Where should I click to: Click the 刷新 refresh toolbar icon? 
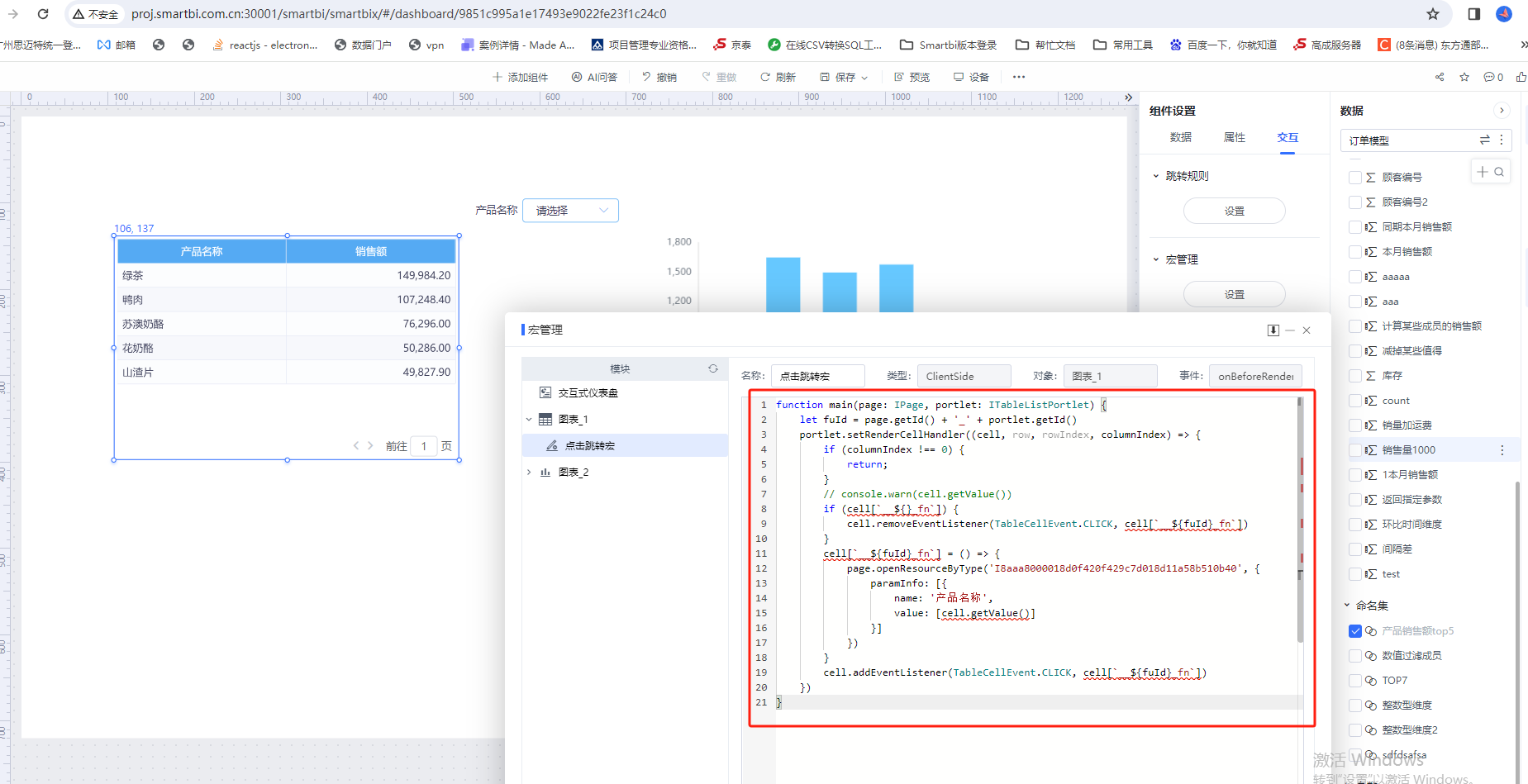tap(765, 77)
